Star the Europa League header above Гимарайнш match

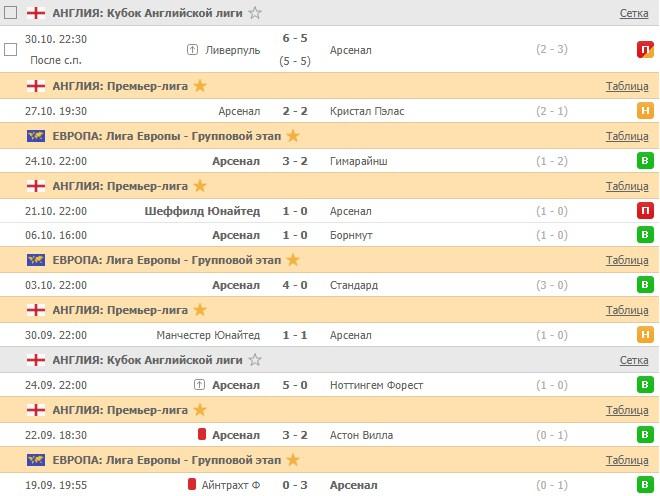292,136
